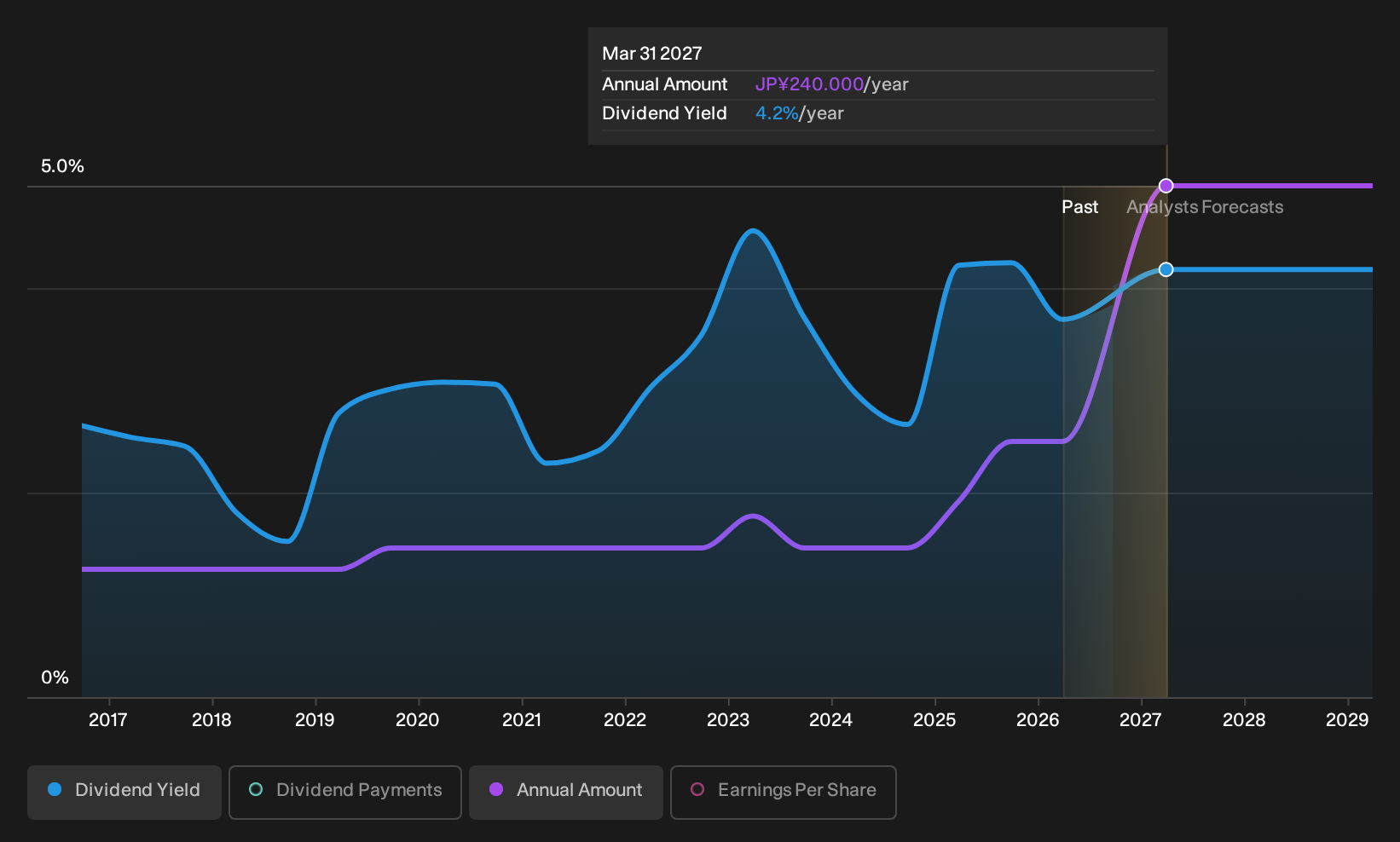Click the Past region label

1079,207
